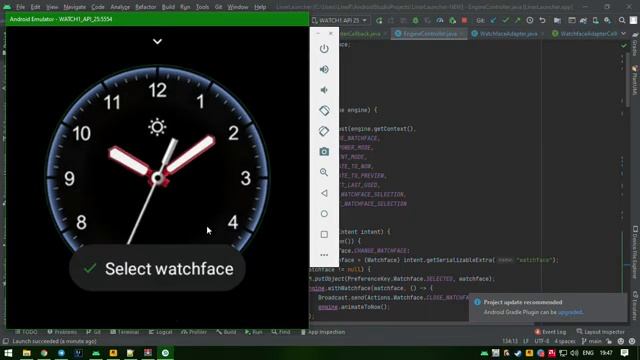Open the UTF-8 encoding selector
The height and width of the screenshot is (360, 640).
coord(542,341)
